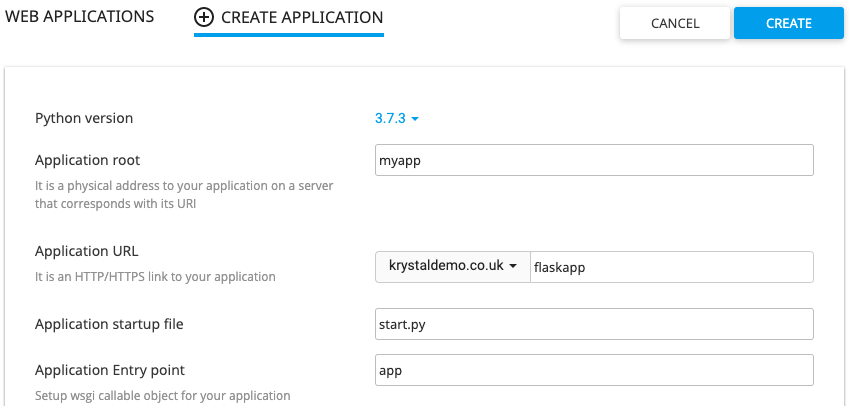Click the Application URL label
This screenshot has width=850, height=406.
87,252
